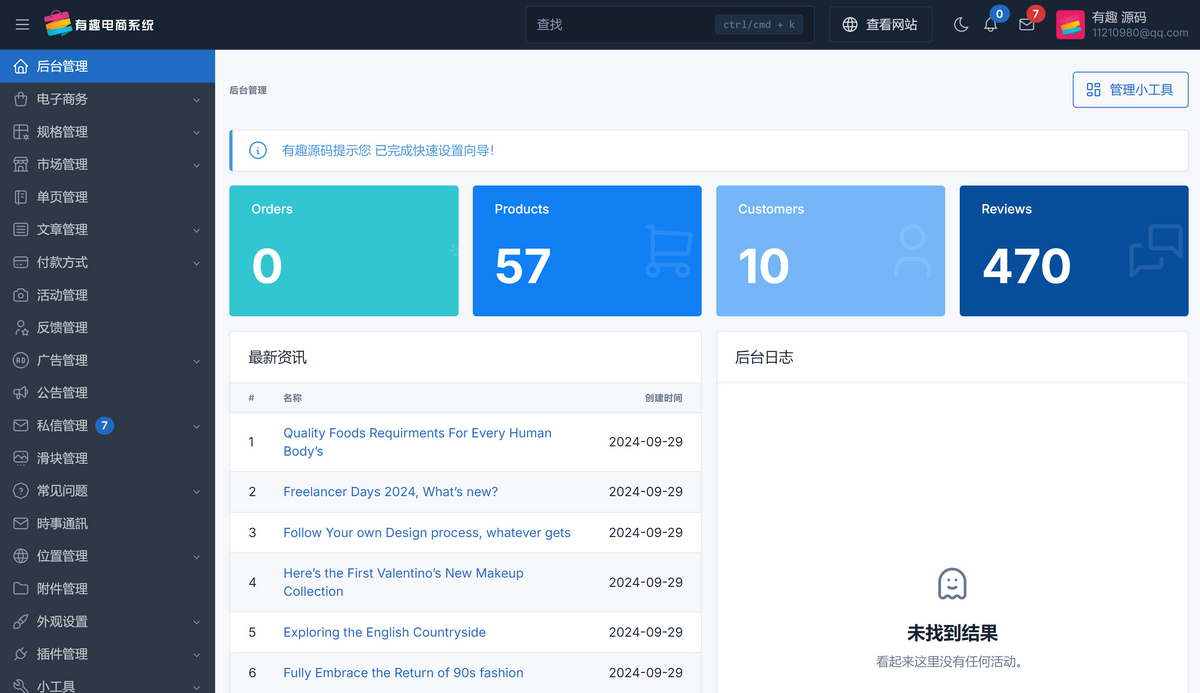Click the 插件管理 plug icon
Image resolution: width=1200 pixels, height=693 pixels.
21,654
